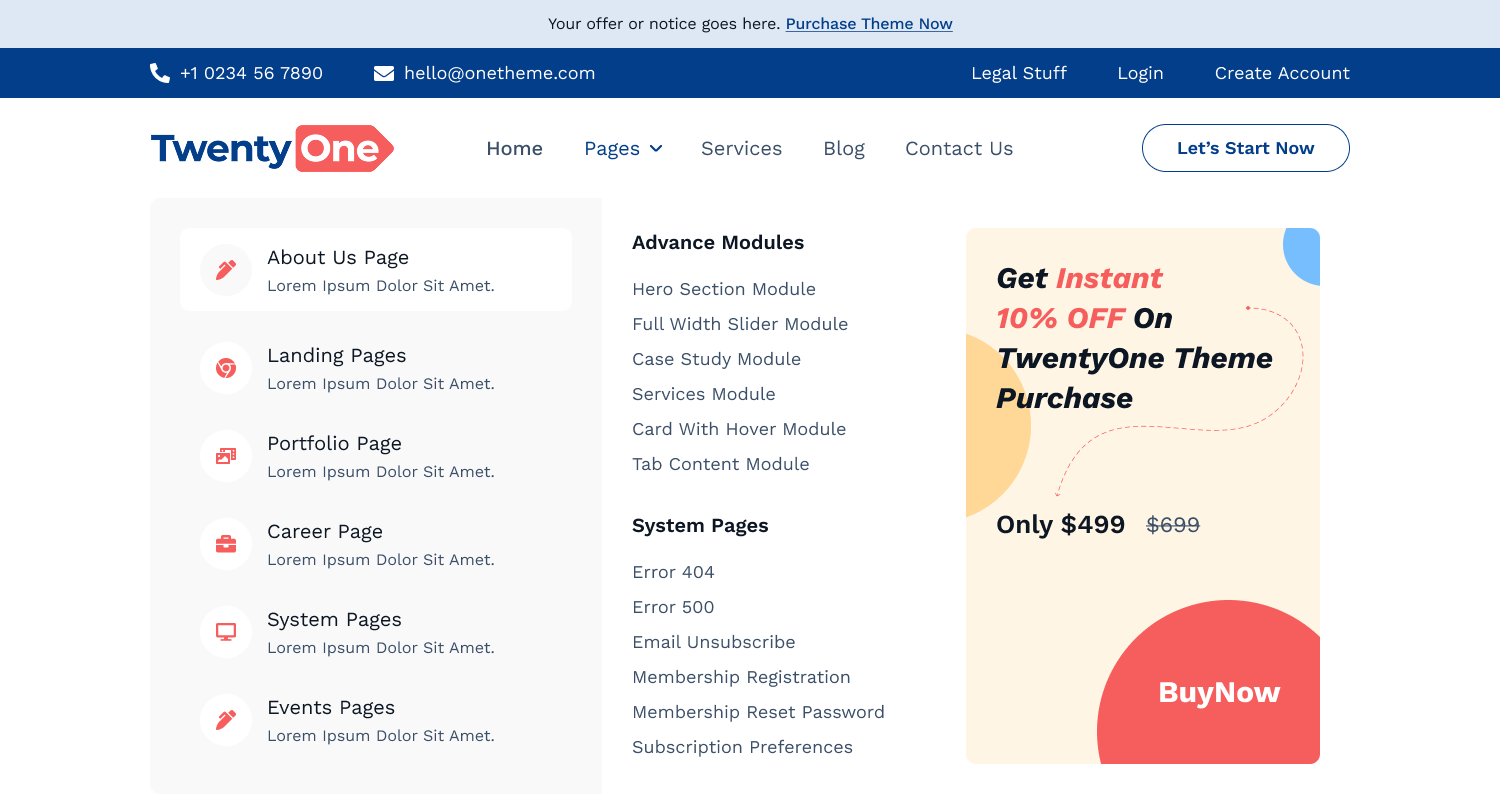Open the Error 404 page link
Screen dimensions: 1500x794
tap(673, 572)
